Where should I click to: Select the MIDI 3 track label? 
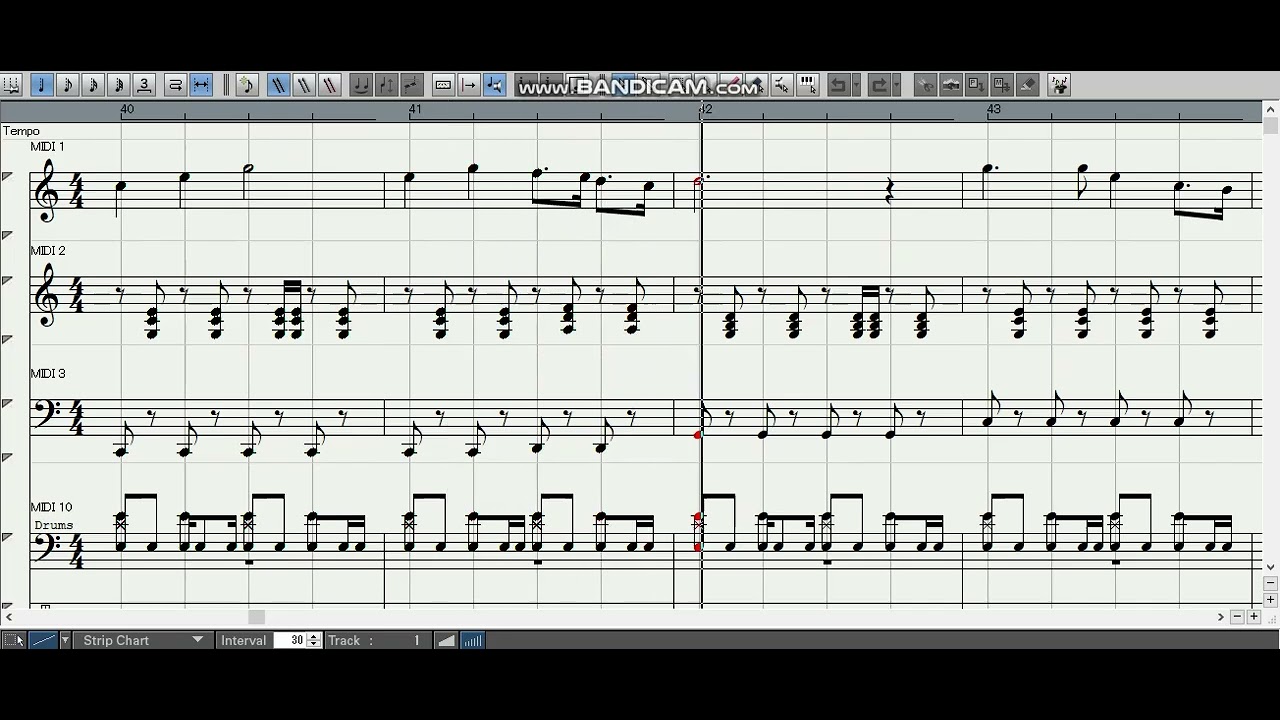pos(48,374)
